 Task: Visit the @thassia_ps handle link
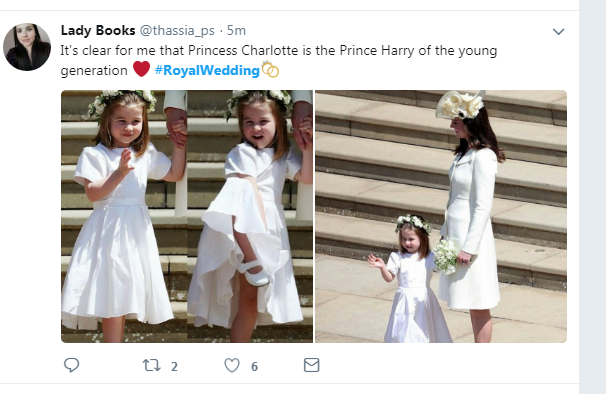coord(177,30)
